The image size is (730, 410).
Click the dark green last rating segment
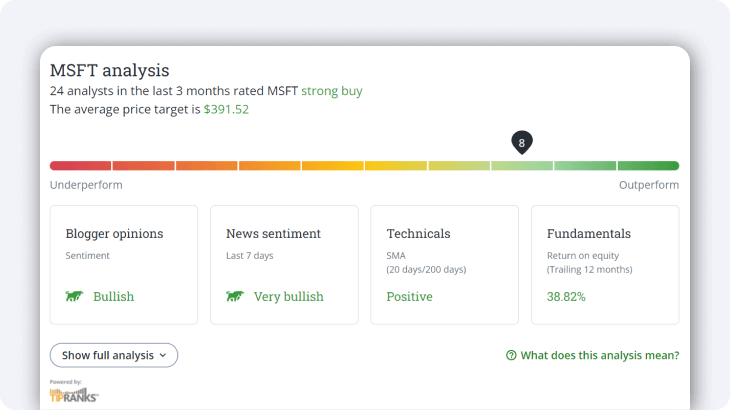[x=648, y=166]
